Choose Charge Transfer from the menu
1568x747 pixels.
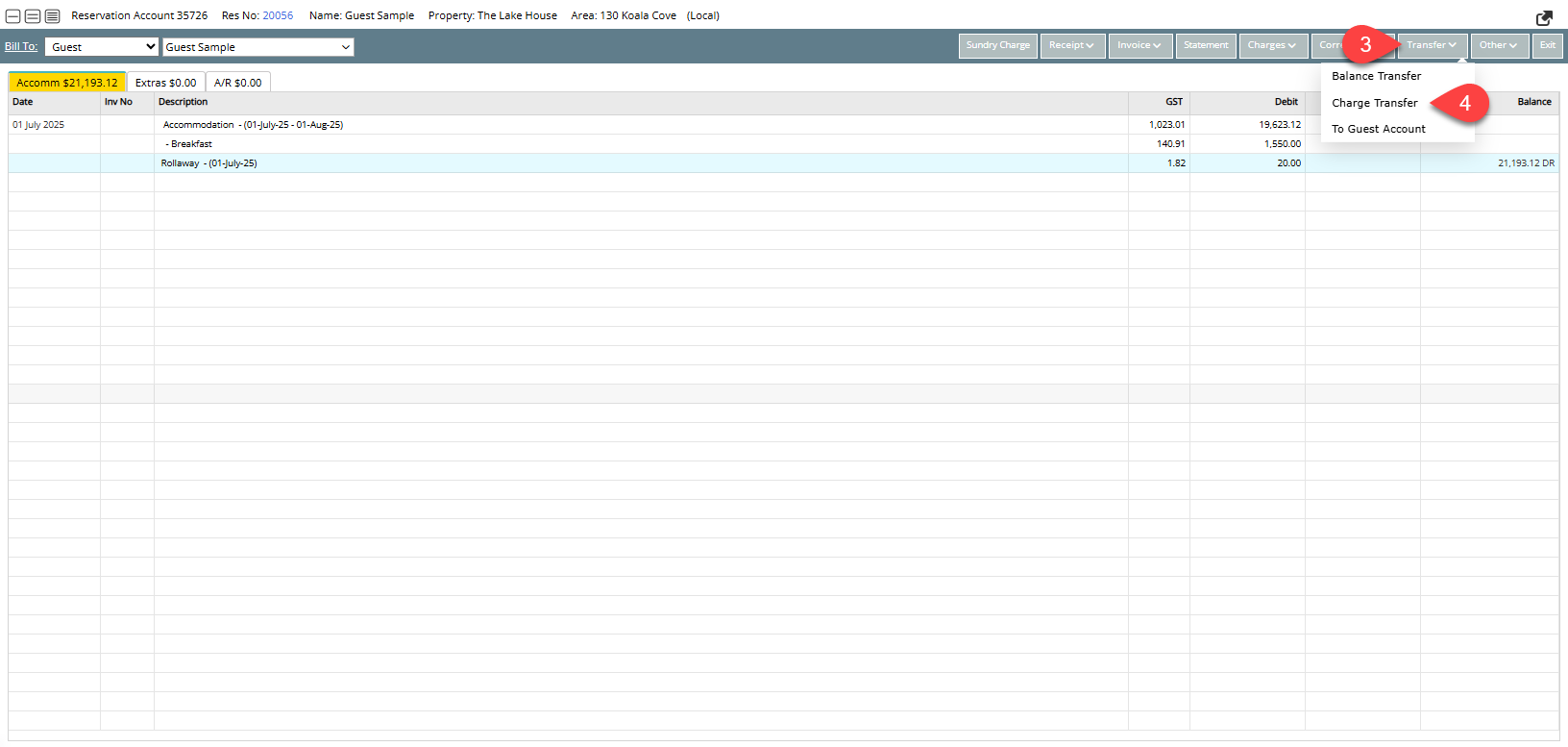tap(1375, 103)
